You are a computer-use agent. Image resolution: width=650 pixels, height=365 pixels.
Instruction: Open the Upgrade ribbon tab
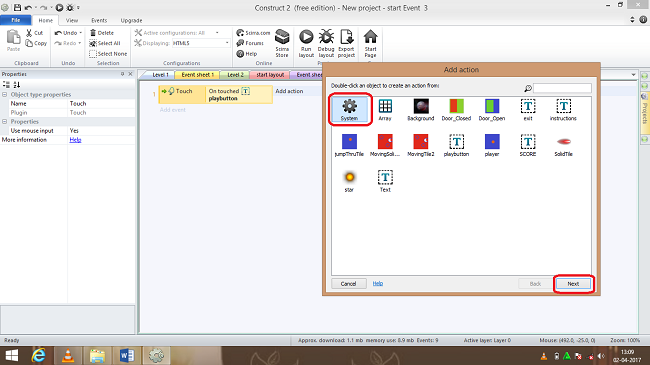[131, 20]
